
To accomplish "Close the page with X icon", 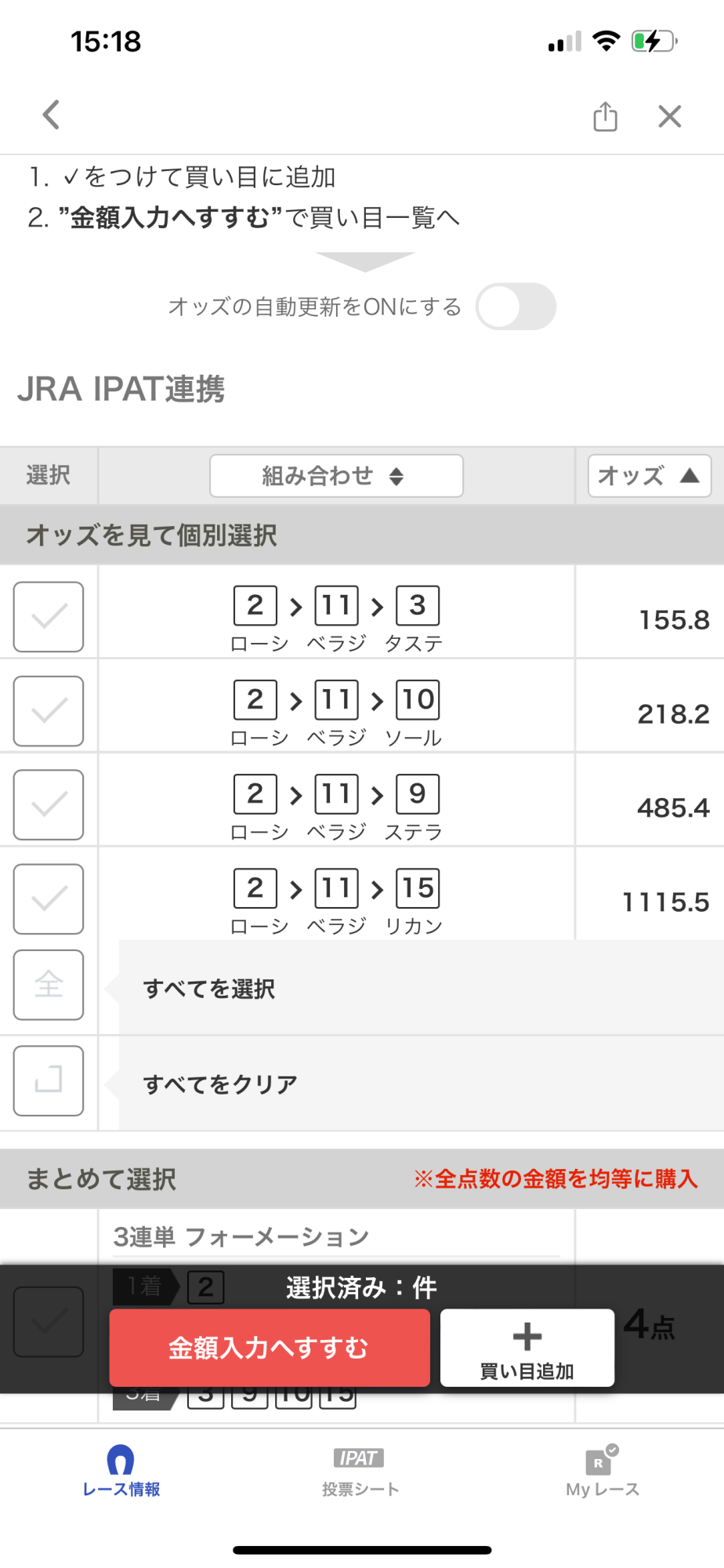I will tap(669, 117).
